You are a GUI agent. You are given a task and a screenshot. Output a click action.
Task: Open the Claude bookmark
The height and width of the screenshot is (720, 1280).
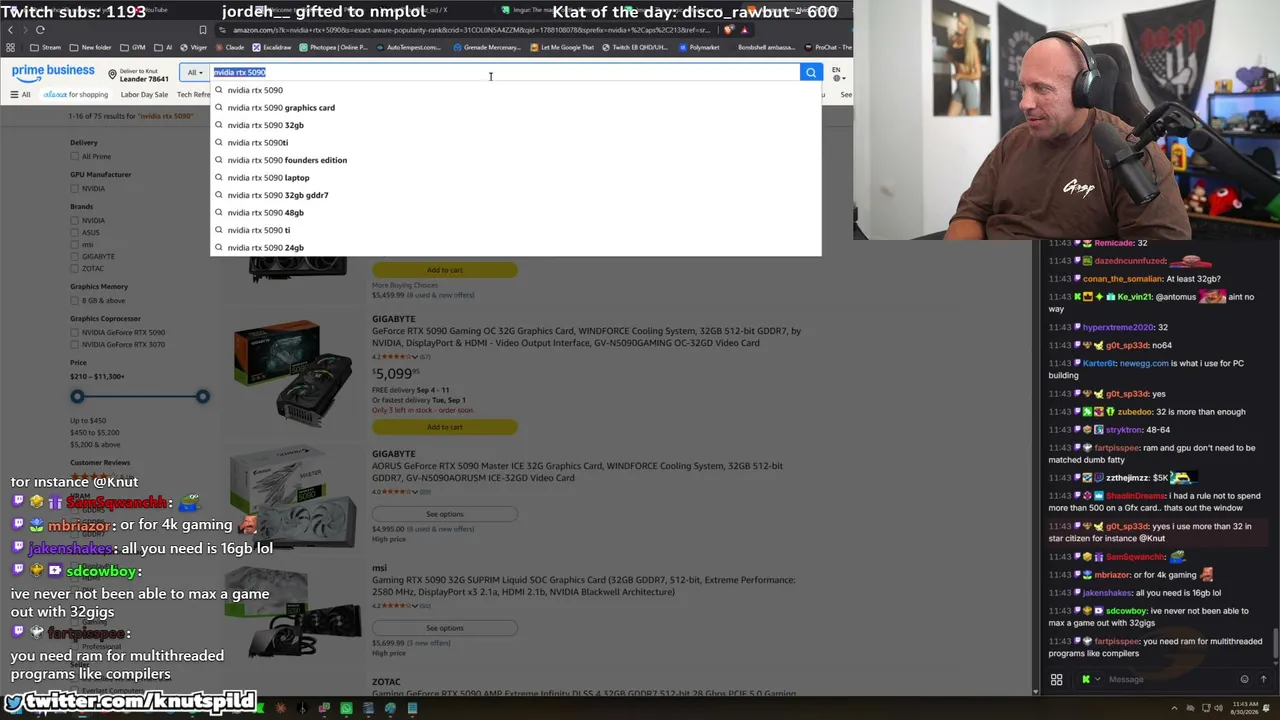pyautogui.click(x=231, y=47)
